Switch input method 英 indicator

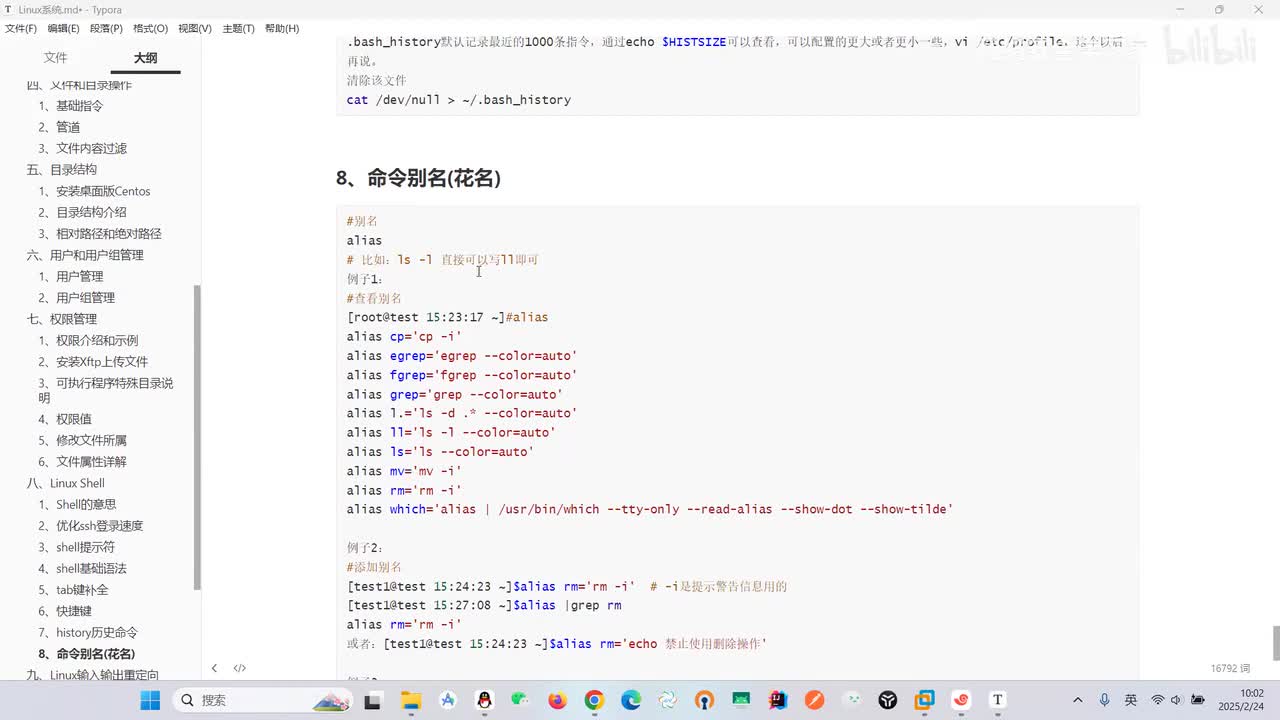click(1130, 700)
